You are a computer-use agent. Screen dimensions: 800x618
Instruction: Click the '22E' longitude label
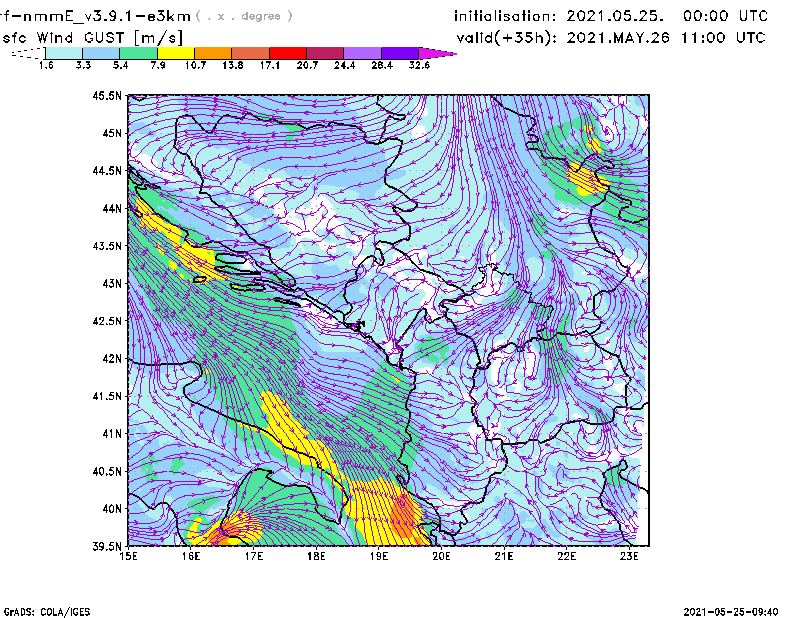(566, 556)
